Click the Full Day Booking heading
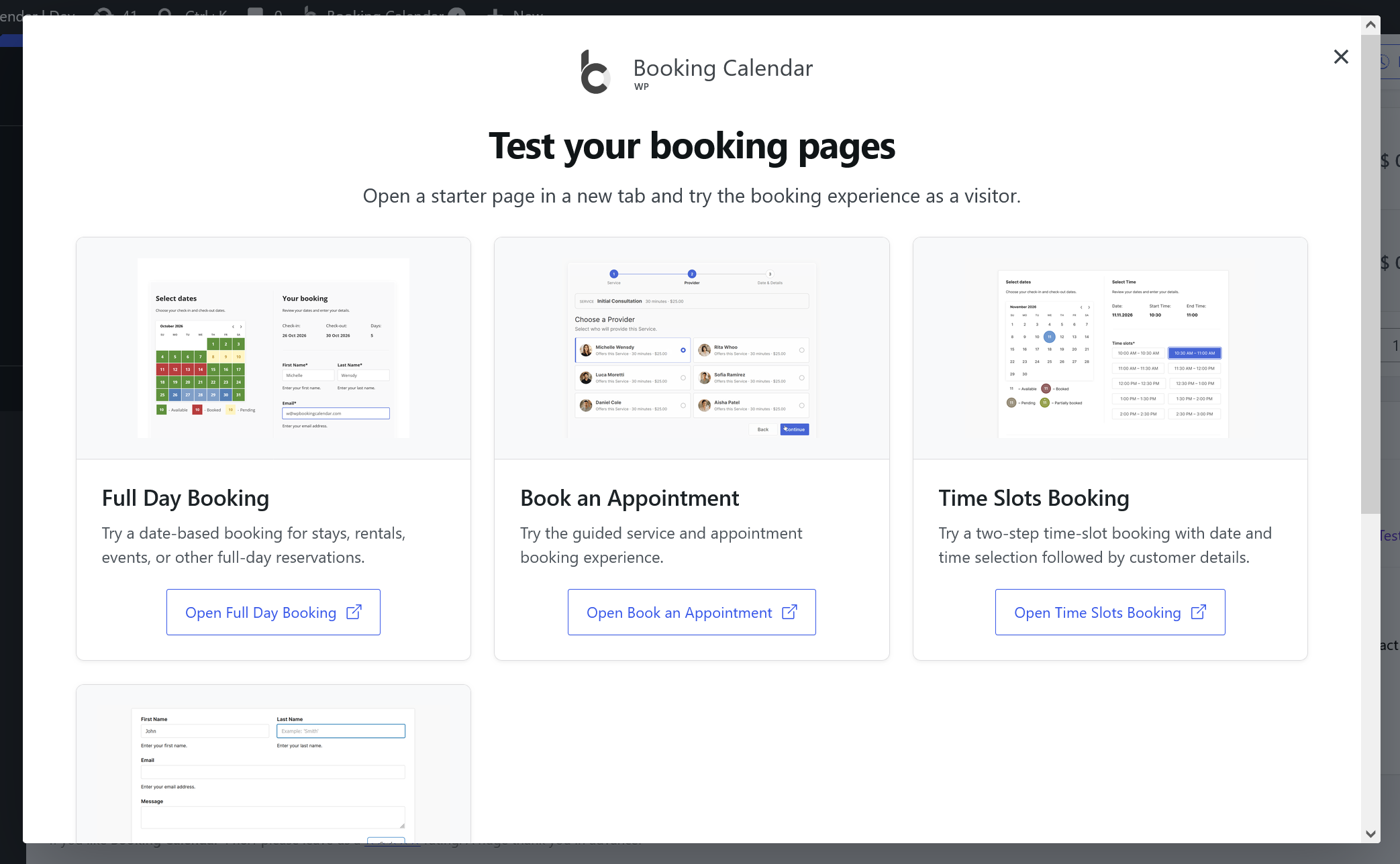This screenshot has width=1400, height=864. coord(185,498)
